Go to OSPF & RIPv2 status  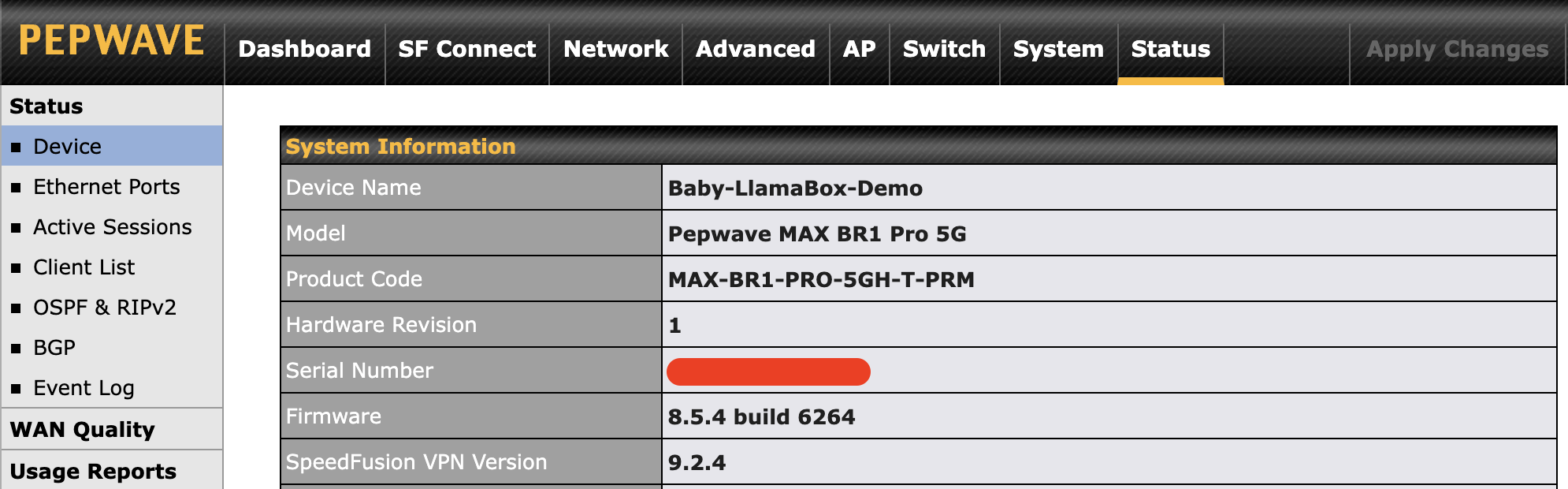tap(104, 308)
